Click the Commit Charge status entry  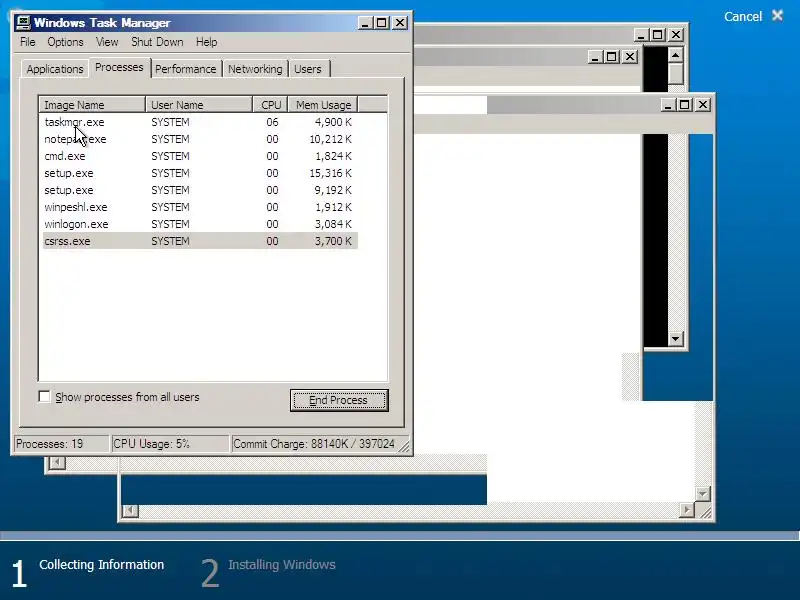click(x=320, y=444)
